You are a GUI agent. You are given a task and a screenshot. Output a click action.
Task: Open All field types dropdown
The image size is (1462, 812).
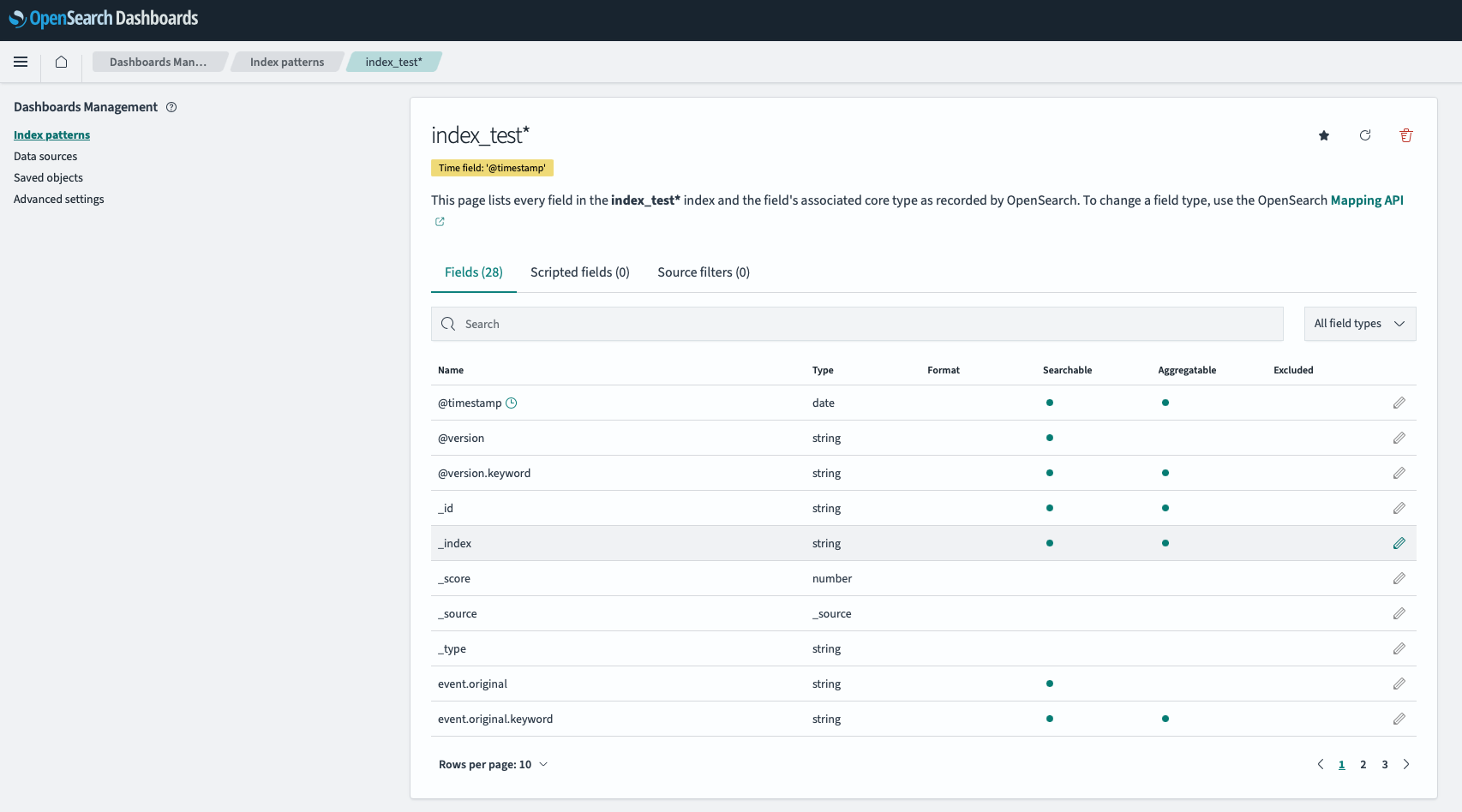tap(1360, 324)
